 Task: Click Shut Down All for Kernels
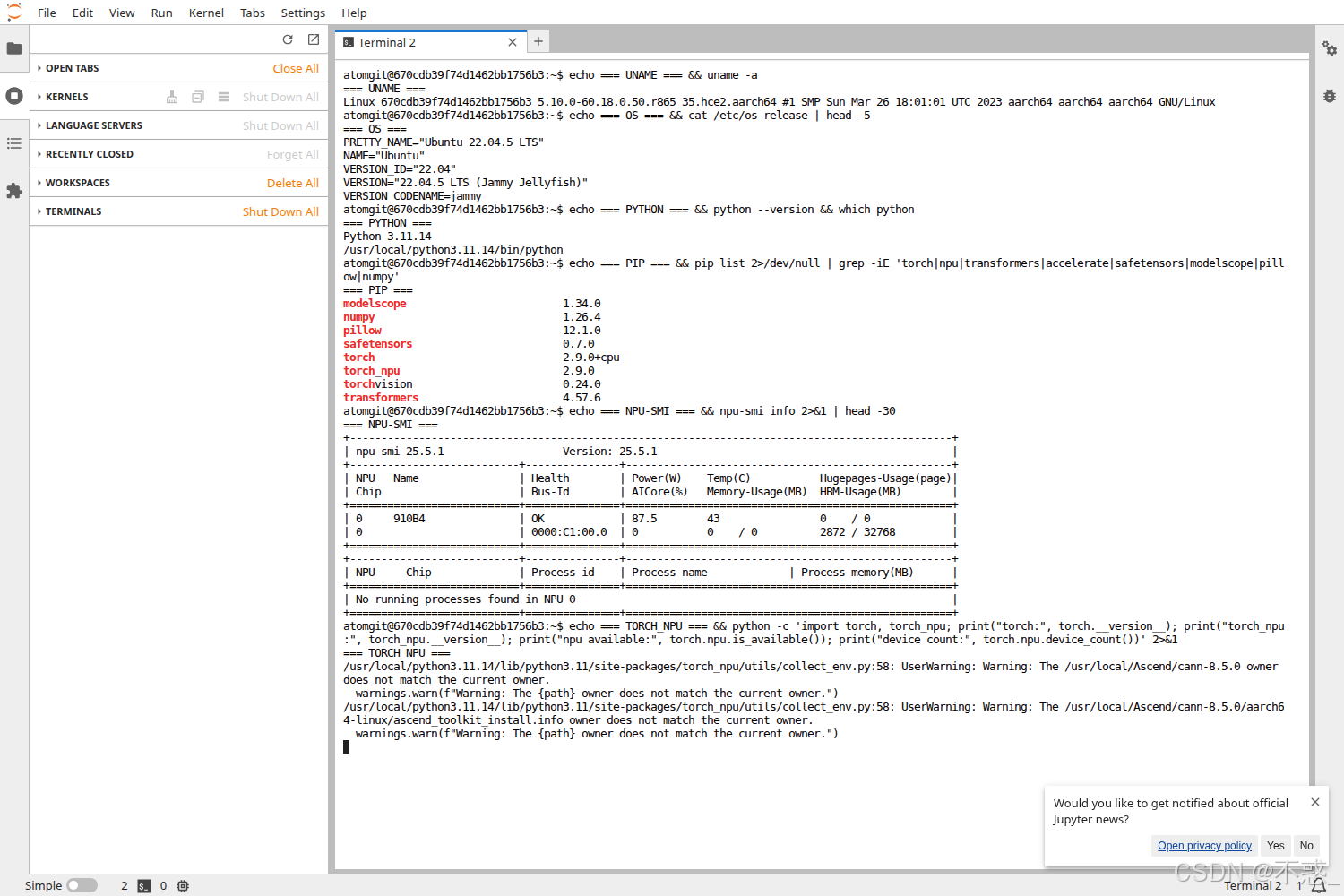[280, 97]
